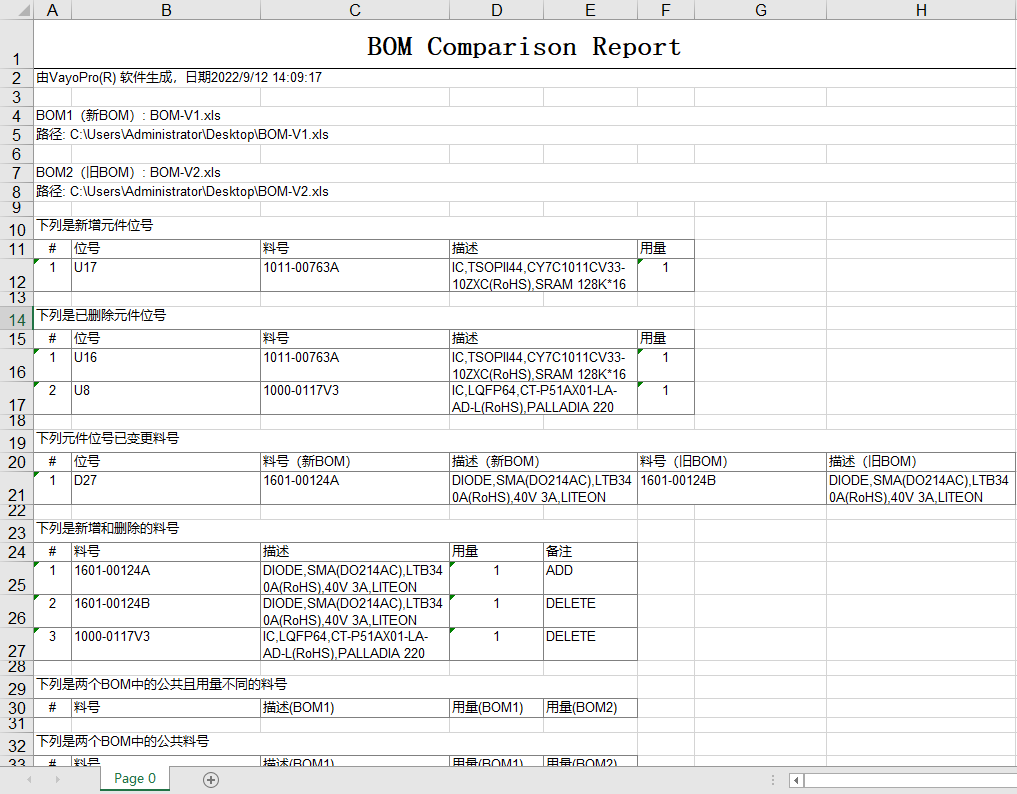Click the tab bar resize handle dots
This screenshot has height=794, width=1017.
(x=773, y=780)
